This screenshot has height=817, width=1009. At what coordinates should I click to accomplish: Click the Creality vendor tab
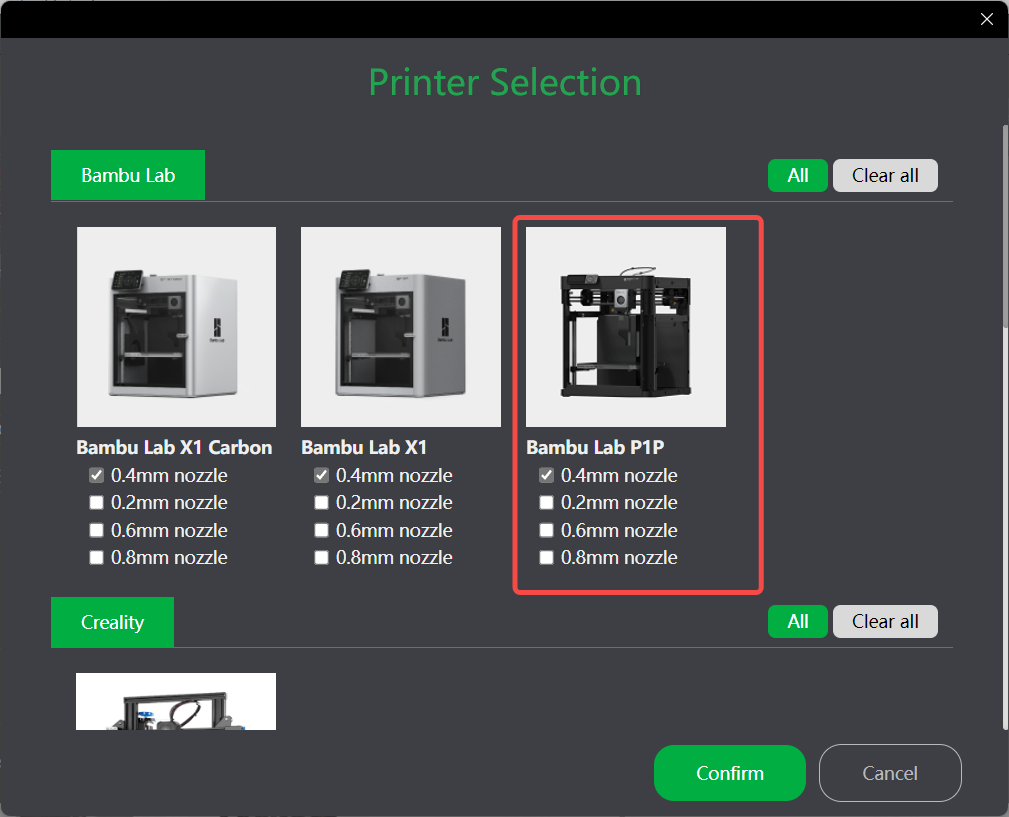point(113,622)
